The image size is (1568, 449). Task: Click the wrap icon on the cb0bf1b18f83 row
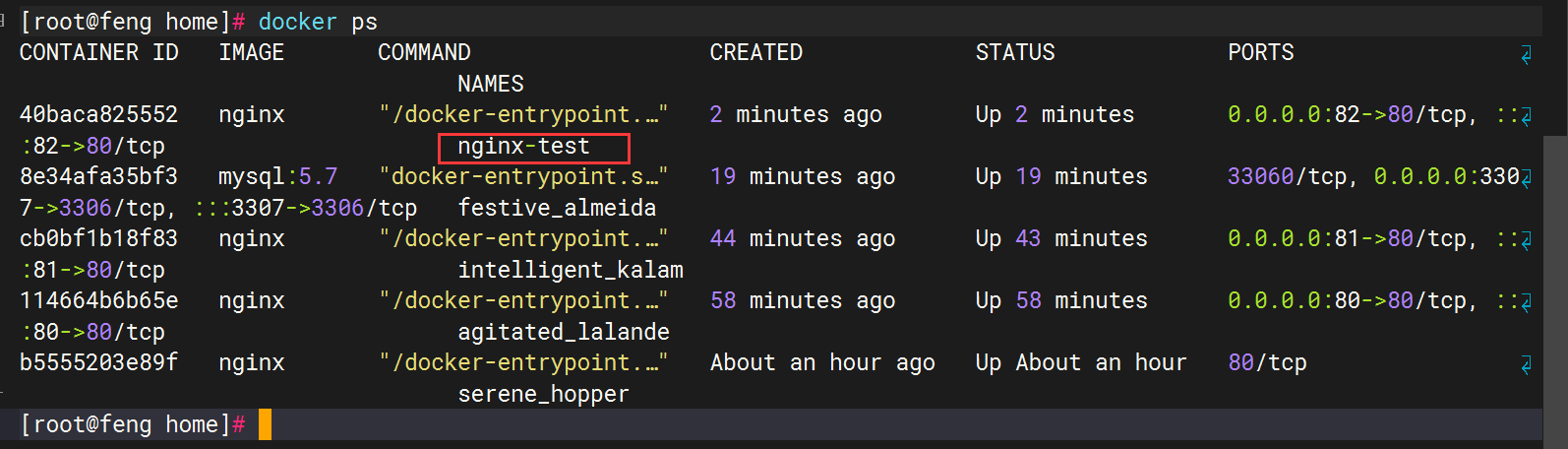click(x=1526, y=241)
